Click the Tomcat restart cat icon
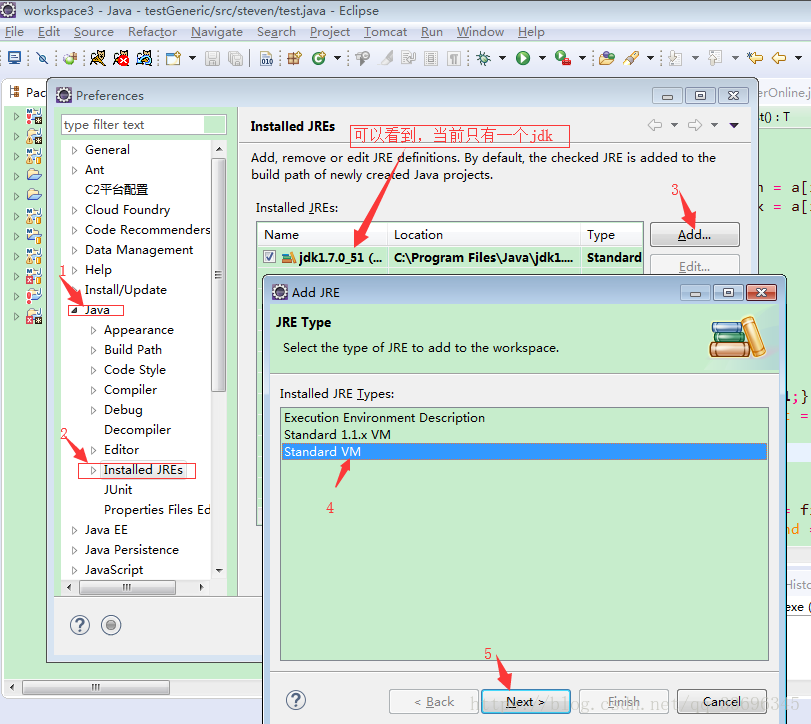Screen dimensions: 811x724 (x=144, y=58)
